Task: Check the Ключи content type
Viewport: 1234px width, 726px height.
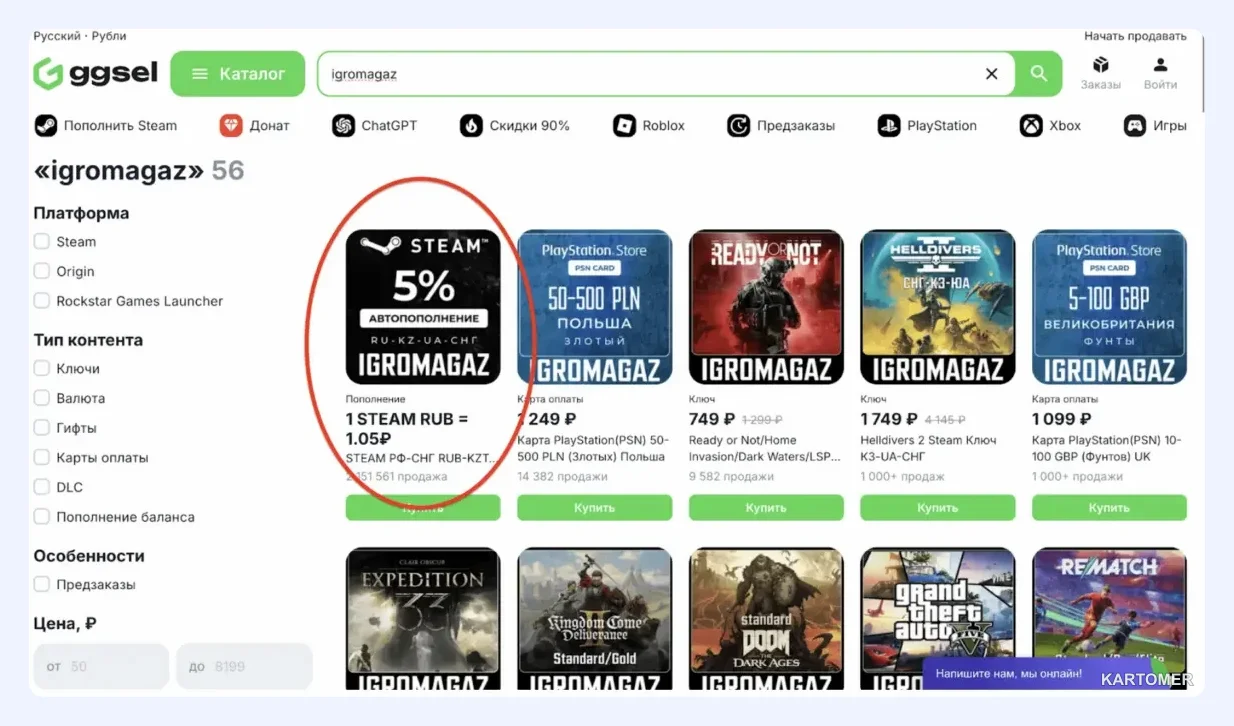Action: click(x=42, y=368)
